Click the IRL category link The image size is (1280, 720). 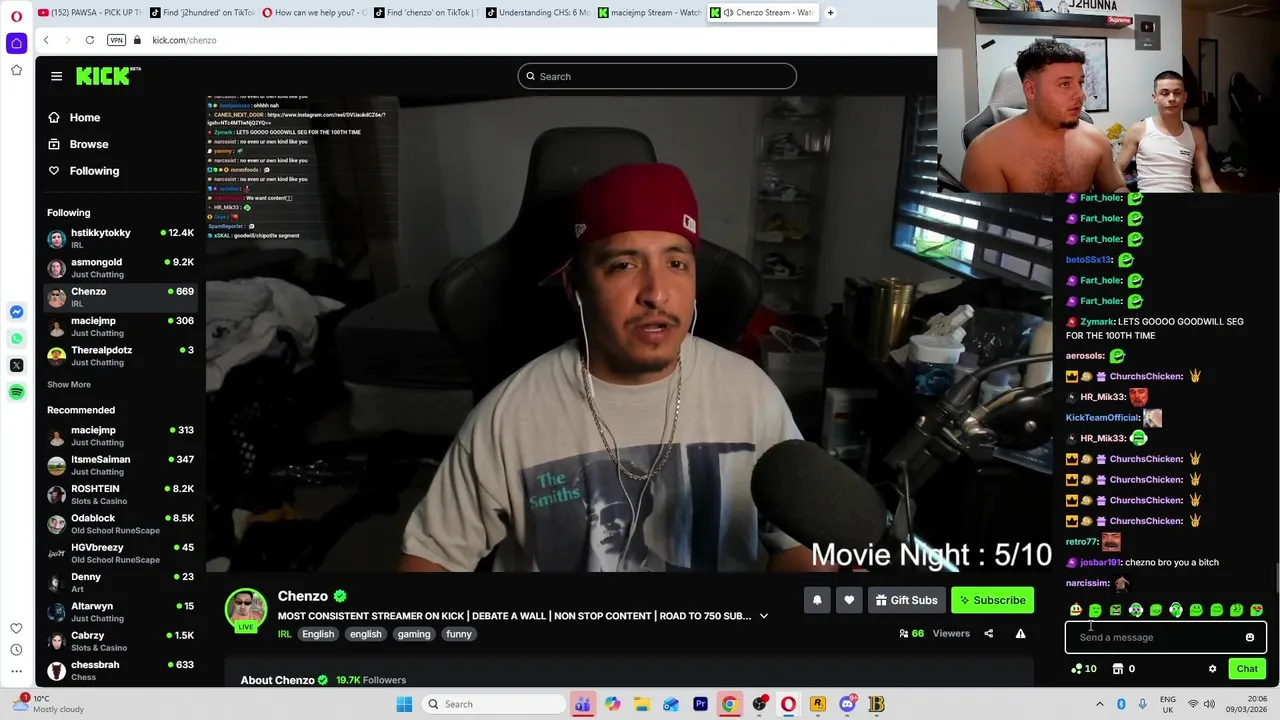(285, 634)
